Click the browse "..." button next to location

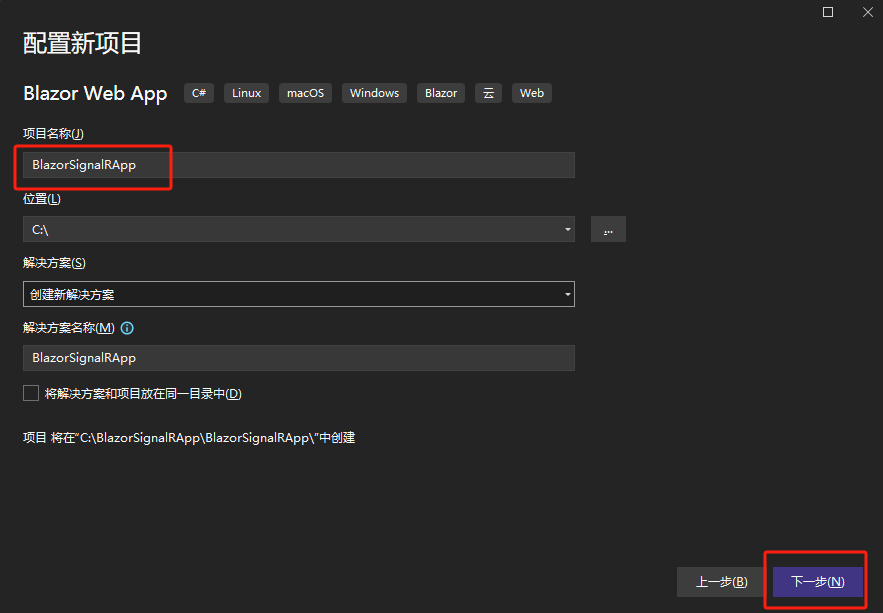[x=608, y=229]
